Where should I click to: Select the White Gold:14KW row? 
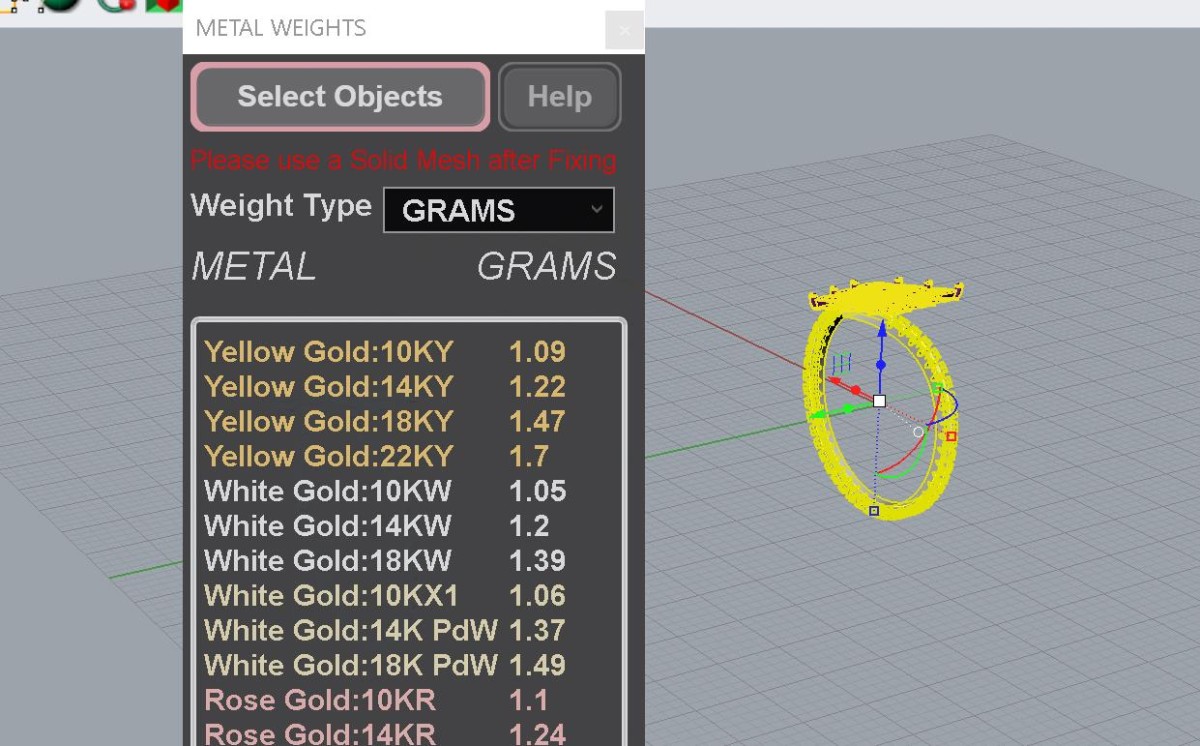click(377, 526)
